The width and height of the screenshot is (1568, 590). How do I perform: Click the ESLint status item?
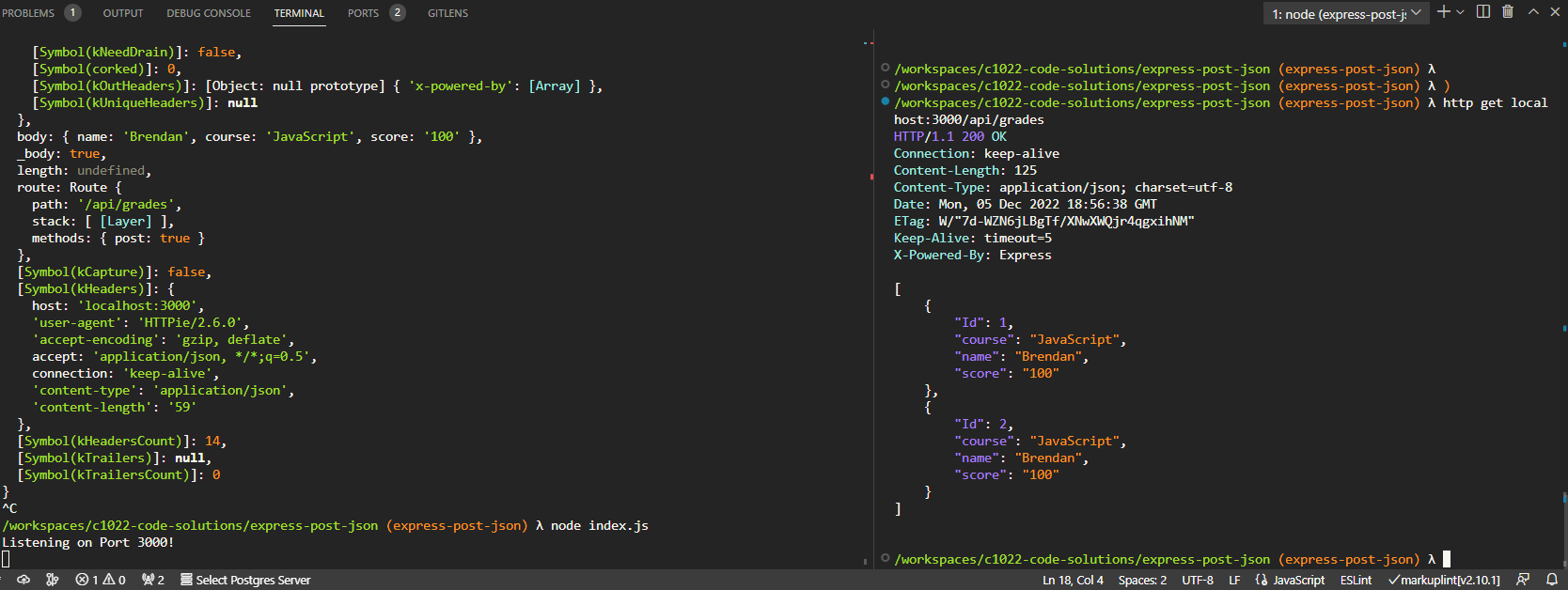click(1356, 580)
